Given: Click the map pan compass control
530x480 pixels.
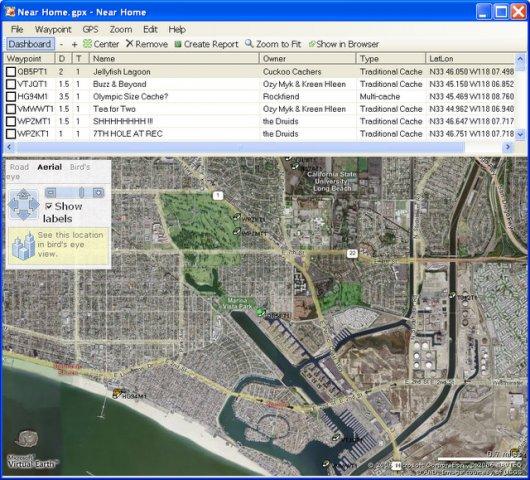Looking at the screenshot, I should pos(23,205).
